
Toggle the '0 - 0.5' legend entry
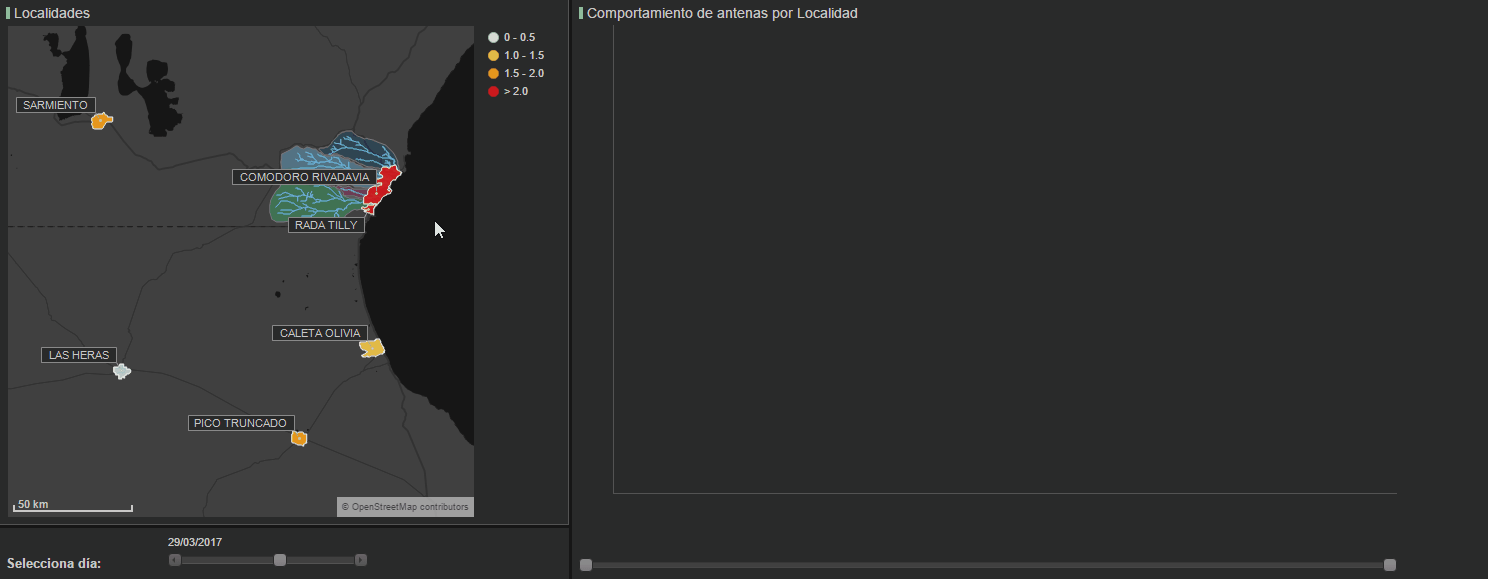tap(518, 37)
